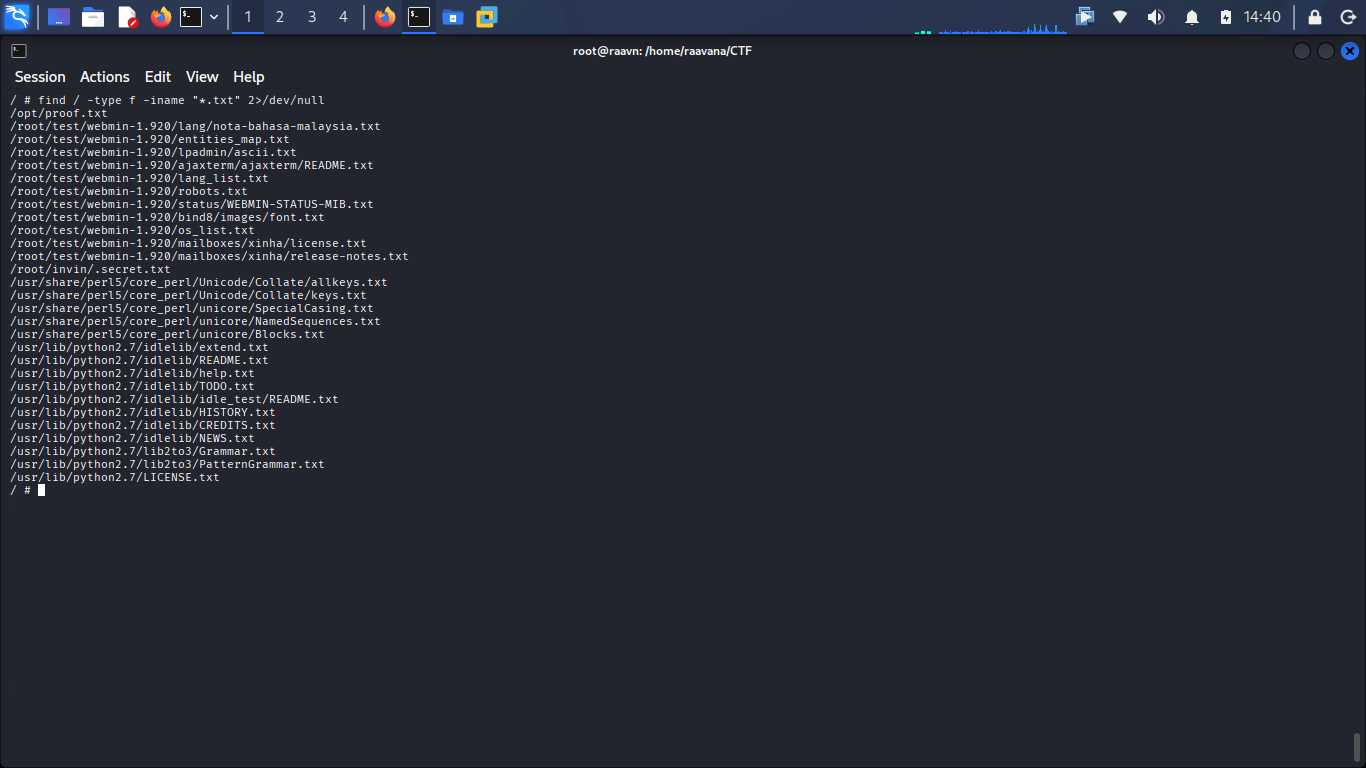This screenshot has width=1366, height=768.
Task: Minimize the terminal window
Action: [x=1301, y=51]
